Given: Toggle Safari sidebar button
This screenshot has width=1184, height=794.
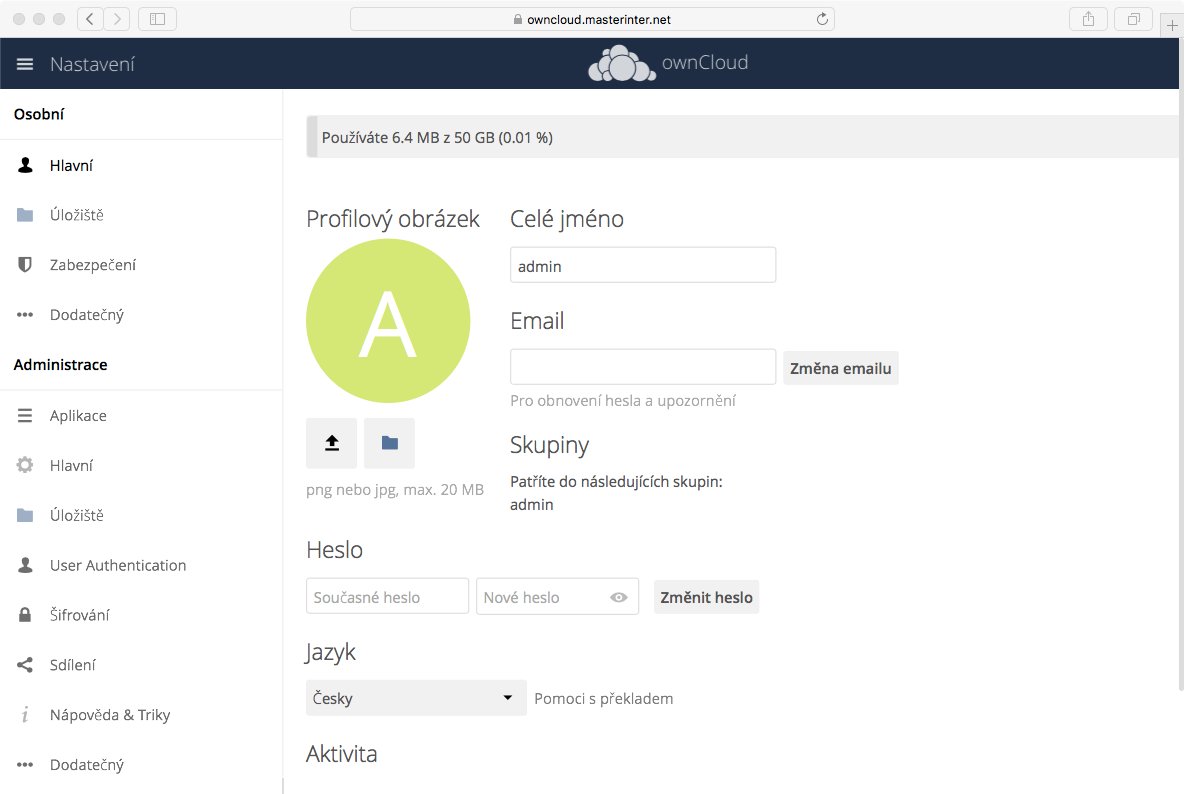Looking at the screenshot, I should click(x=157, y=19).
